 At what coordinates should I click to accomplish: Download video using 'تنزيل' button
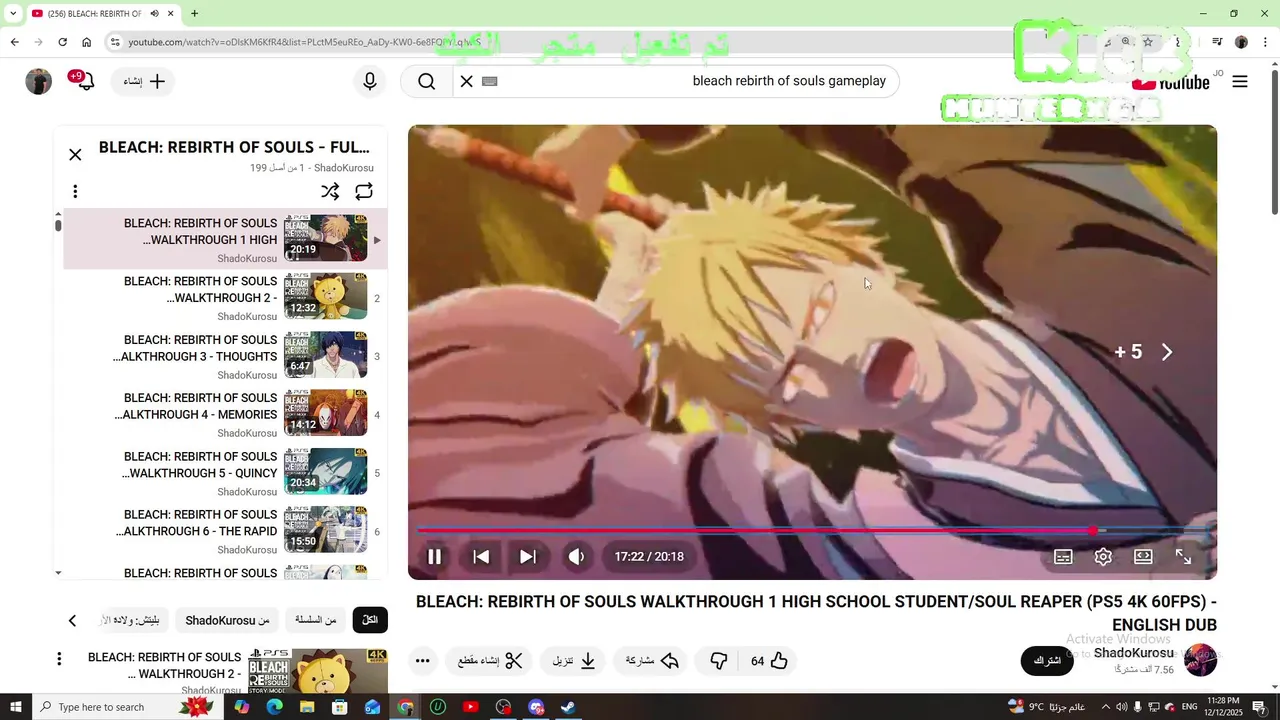[574, 661]
